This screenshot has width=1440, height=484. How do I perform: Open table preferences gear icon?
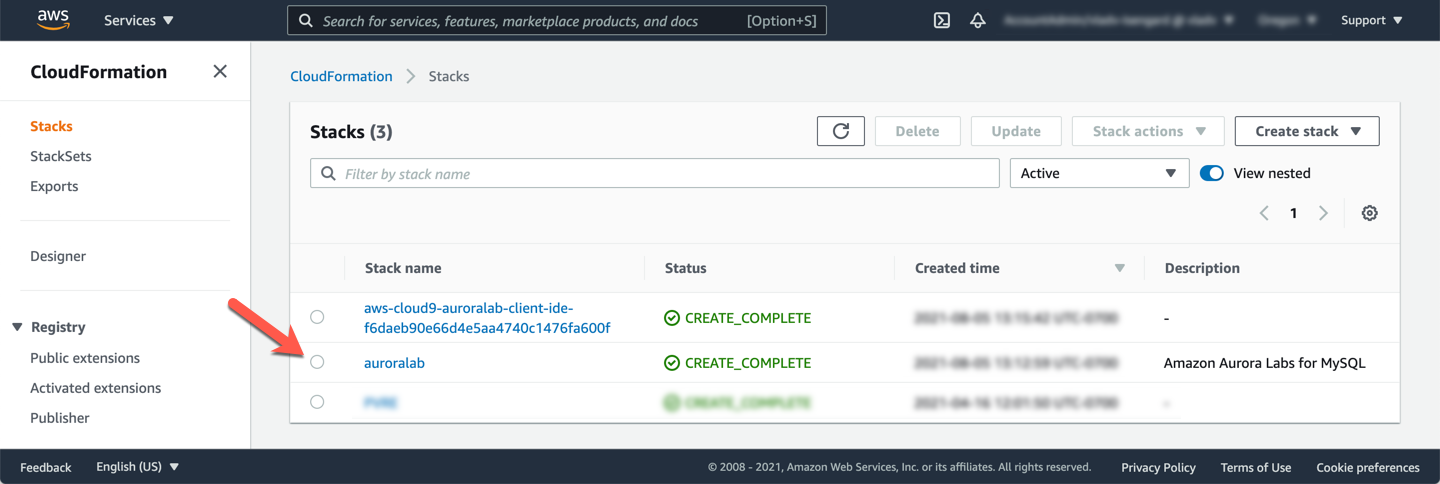pyautogui.click(x=1370, y=213)
